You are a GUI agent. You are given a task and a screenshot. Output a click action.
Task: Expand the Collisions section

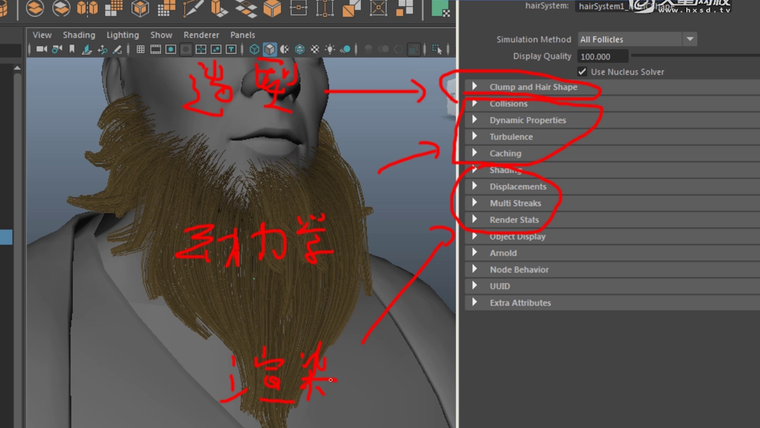[x=475, y=104]
